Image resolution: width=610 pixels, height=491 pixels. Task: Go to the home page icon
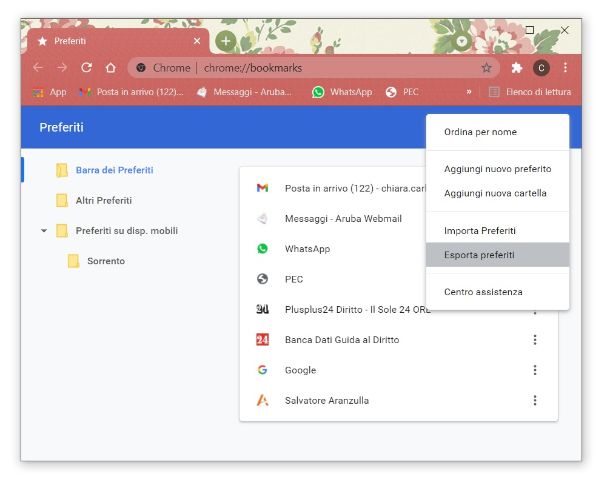click(111, 68)
